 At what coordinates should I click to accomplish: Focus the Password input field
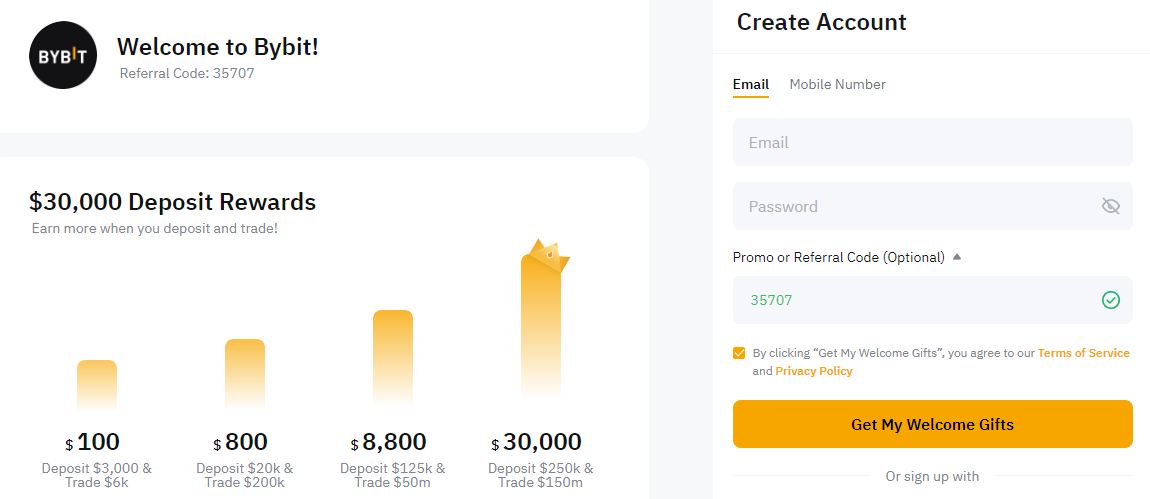point(932,206)
